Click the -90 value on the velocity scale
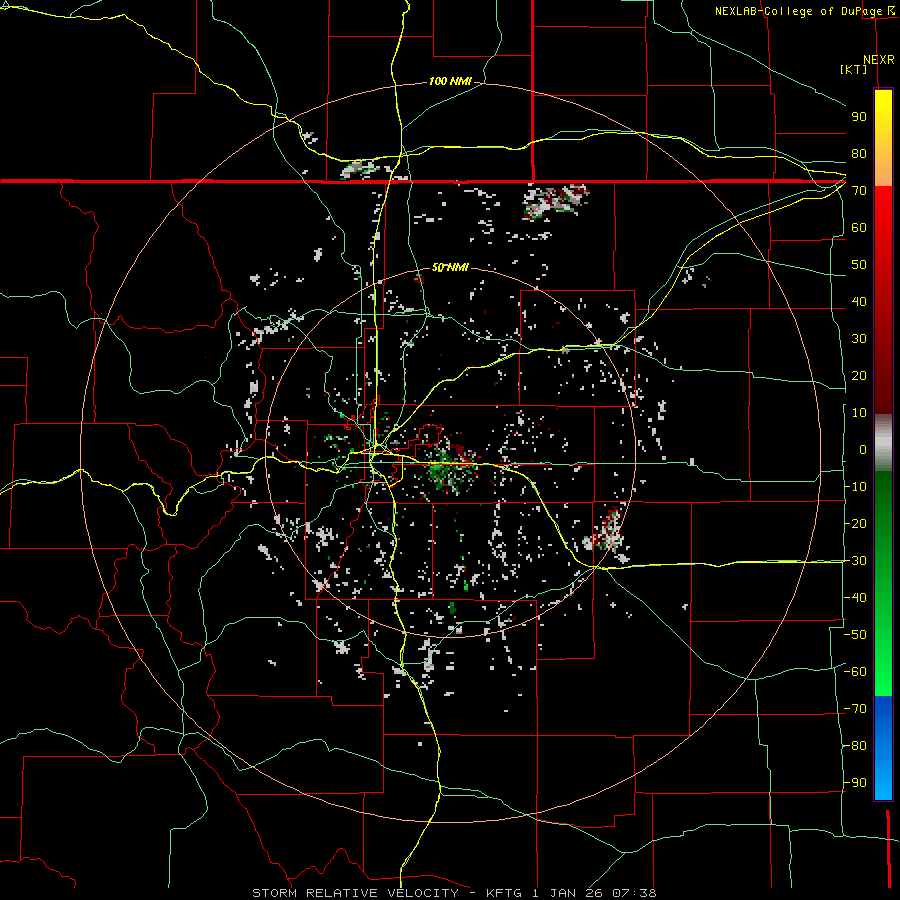Image resolution: width=900 pixels, height=900 pixels. 855,783
